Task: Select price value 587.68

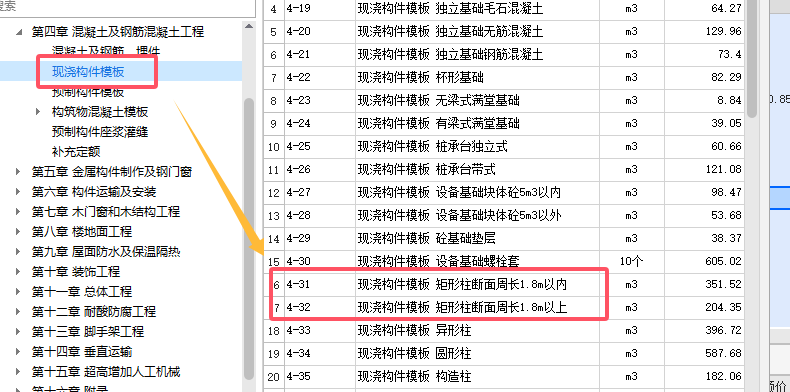Action: (x=704, y=354)
